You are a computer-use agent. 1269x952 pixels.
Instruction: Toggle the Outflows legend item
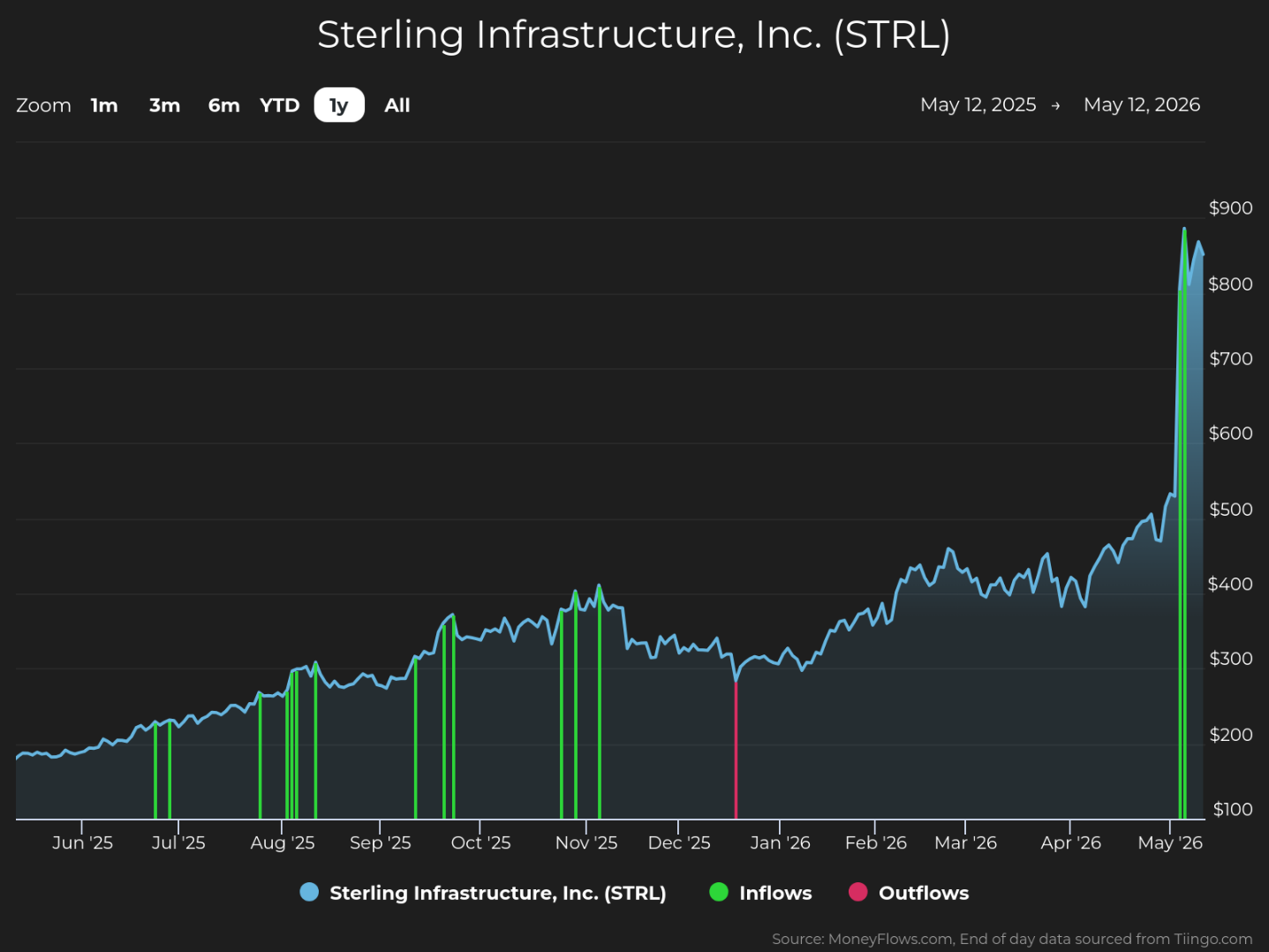pos(909,893)
